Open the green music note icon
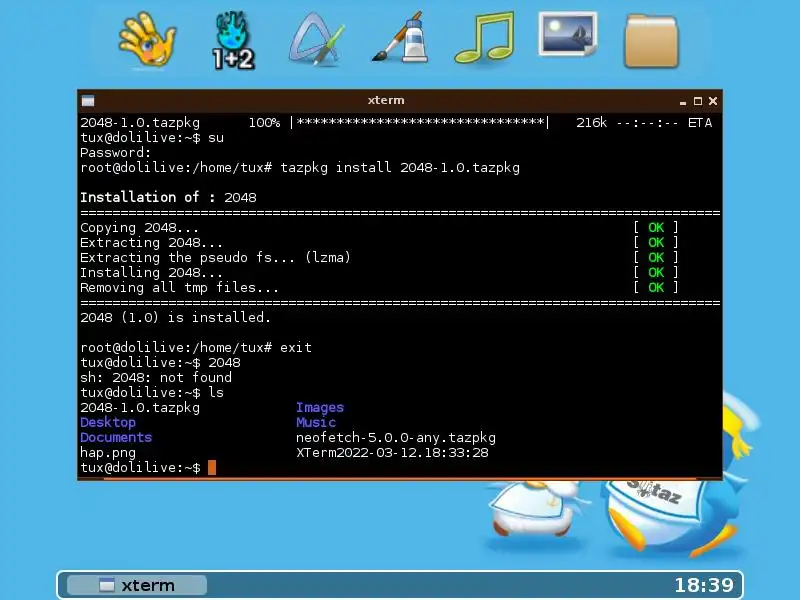This screenshot has height=600, width=800. click(x=484, y=37)
